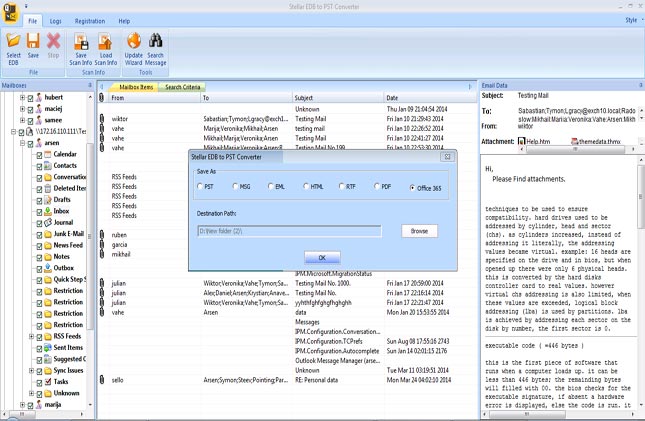Expand the Unknown folder node
Screen dimensions: 645x421
tap(31, 393)
